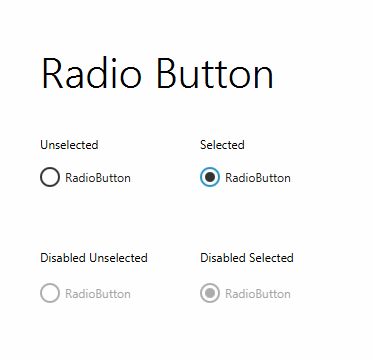Click the 'Disabled Selected' section heading
373x360 pixels.
point(247,258)
